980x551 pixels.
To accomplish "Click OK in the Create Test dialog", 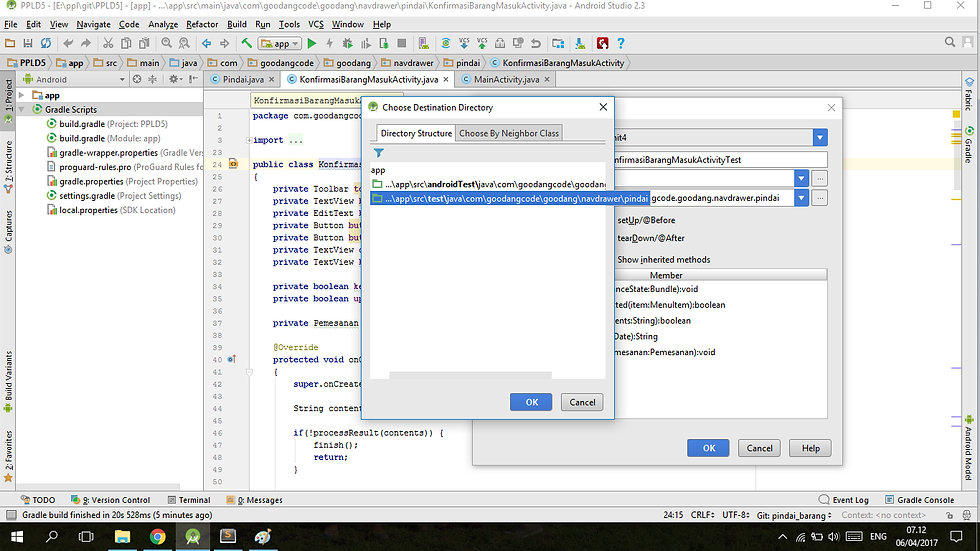I will 708,448.
